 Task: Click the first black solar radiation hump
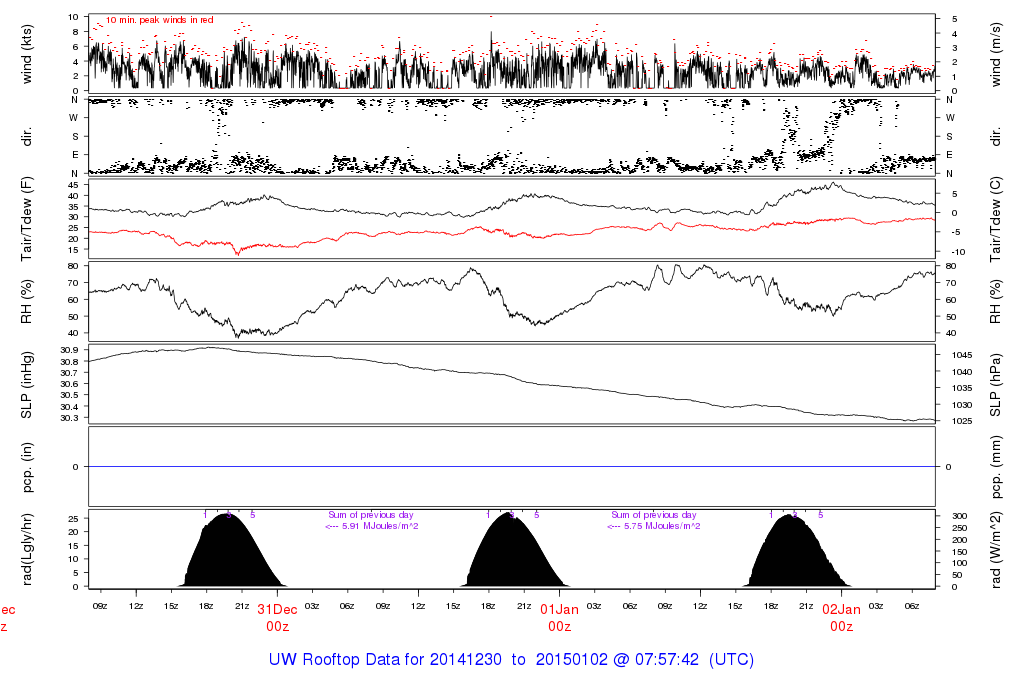tap(229, 557)
